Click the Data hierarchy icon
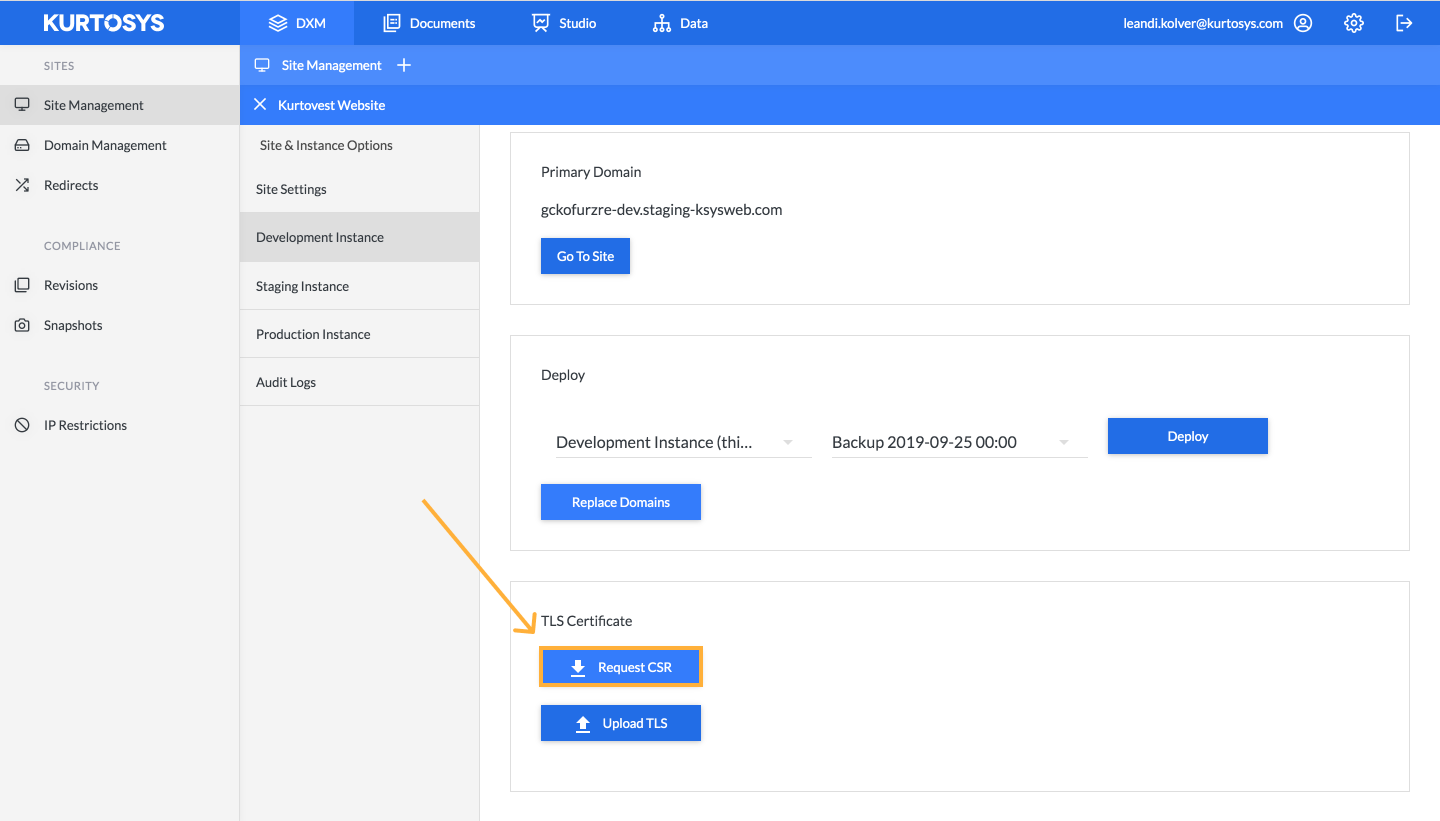Image resolution: width=1440 pixels, height=821 pixels. (x=662, y=23)
